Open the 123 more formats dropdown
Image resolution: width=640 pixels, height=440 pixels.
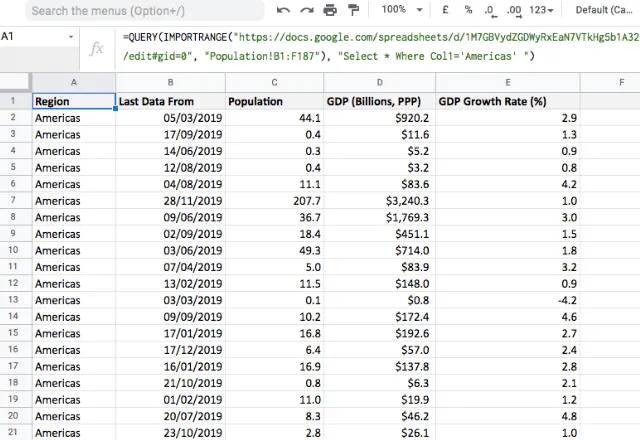(x=543, y=11)
